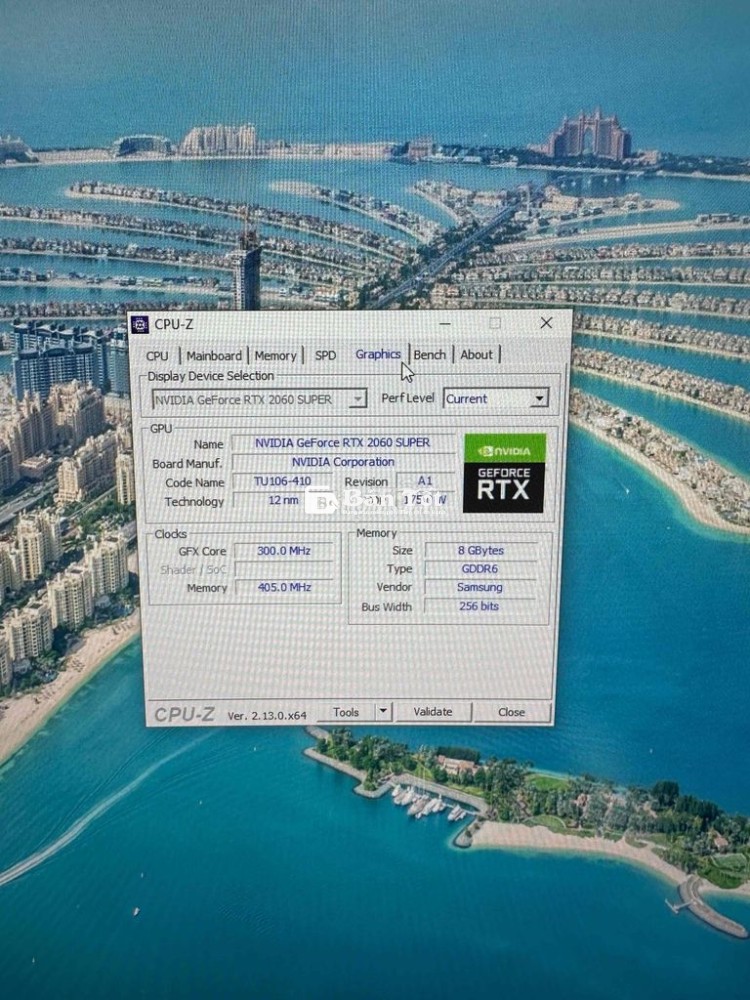Click the Tools button
This screenshot has height=1000, width=750.
[346, 712]
